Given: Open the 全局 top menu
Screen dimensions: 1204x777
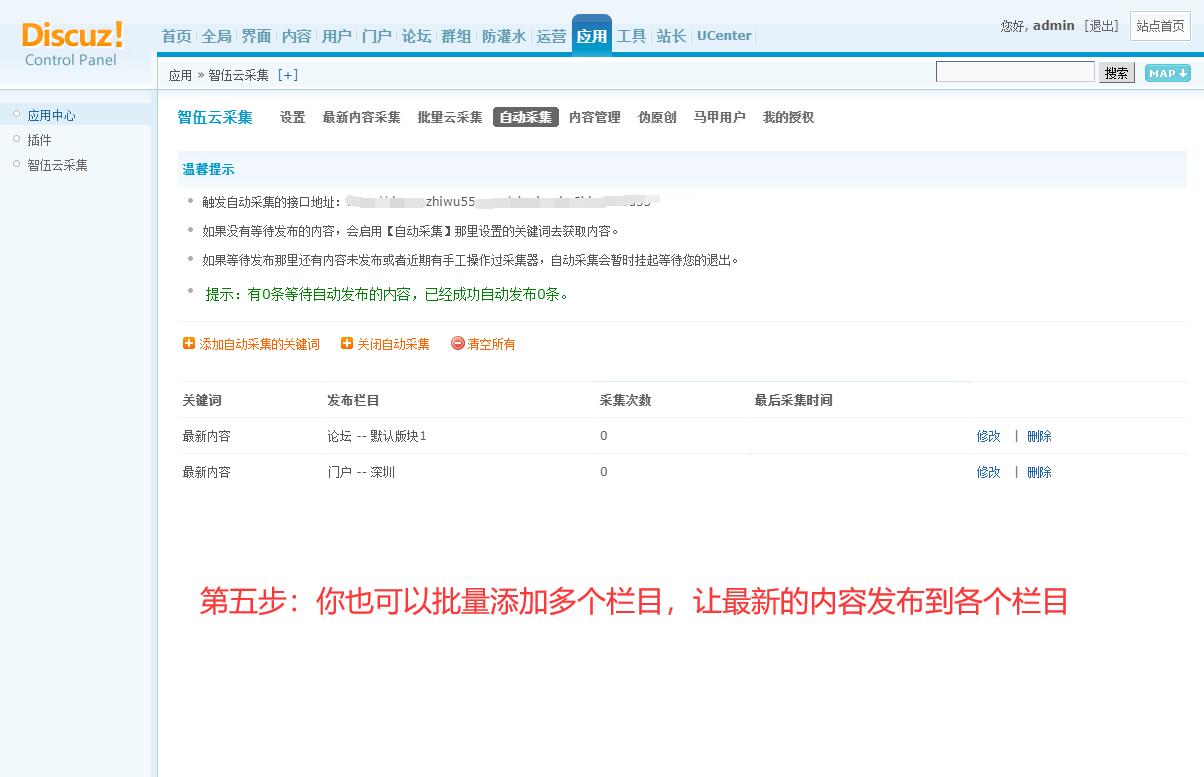Looking at the screenshot, I should click(216, 36).
